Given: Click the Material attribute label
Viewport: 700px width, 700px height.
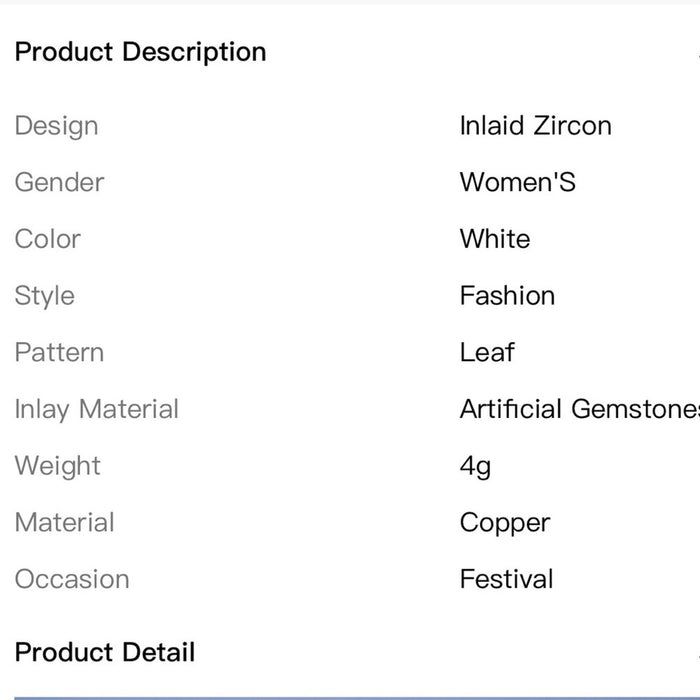Looking at the screenshot, I should (64, 522).
